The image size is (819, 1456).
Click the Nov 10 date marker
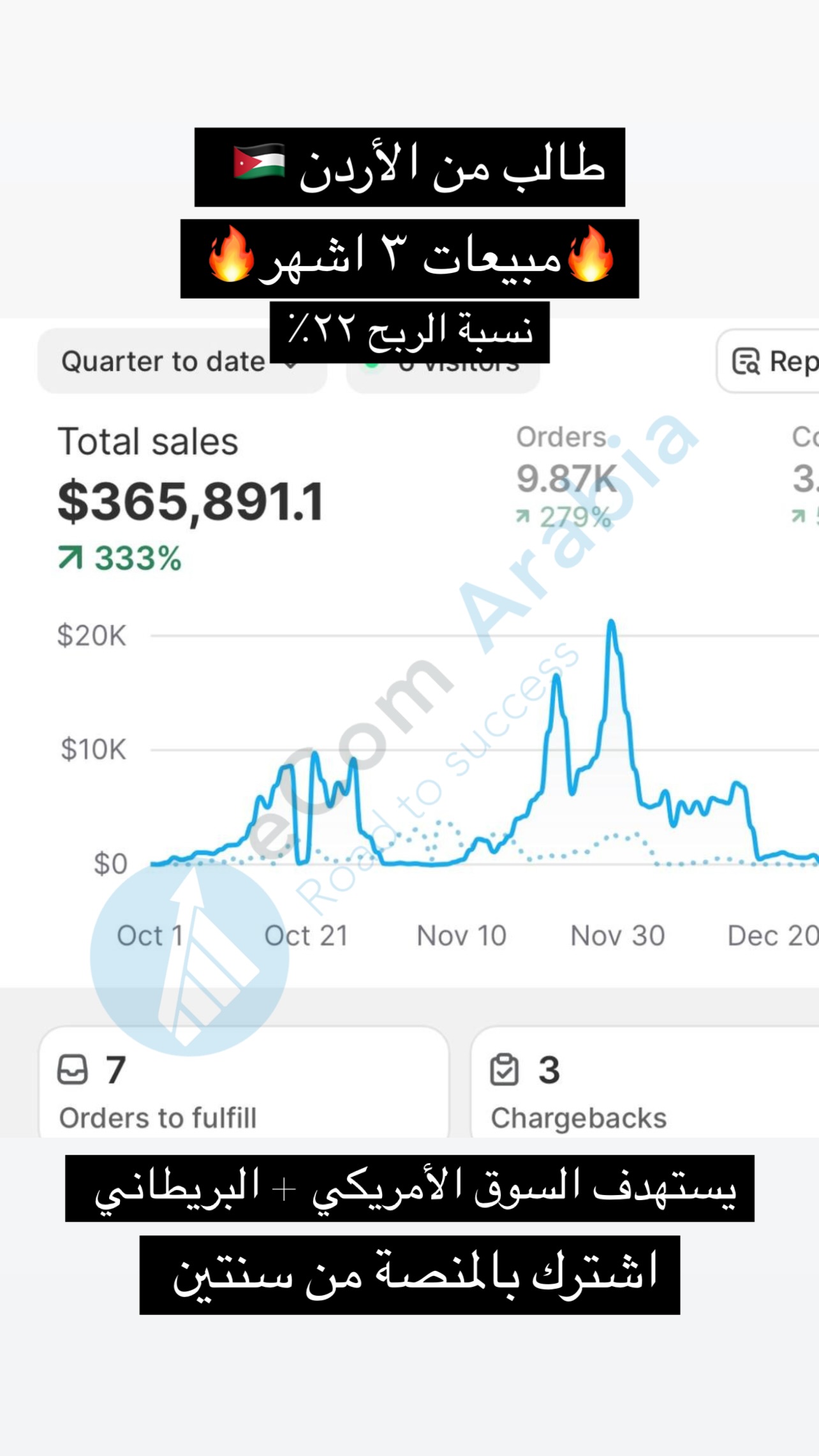point(461,936)
